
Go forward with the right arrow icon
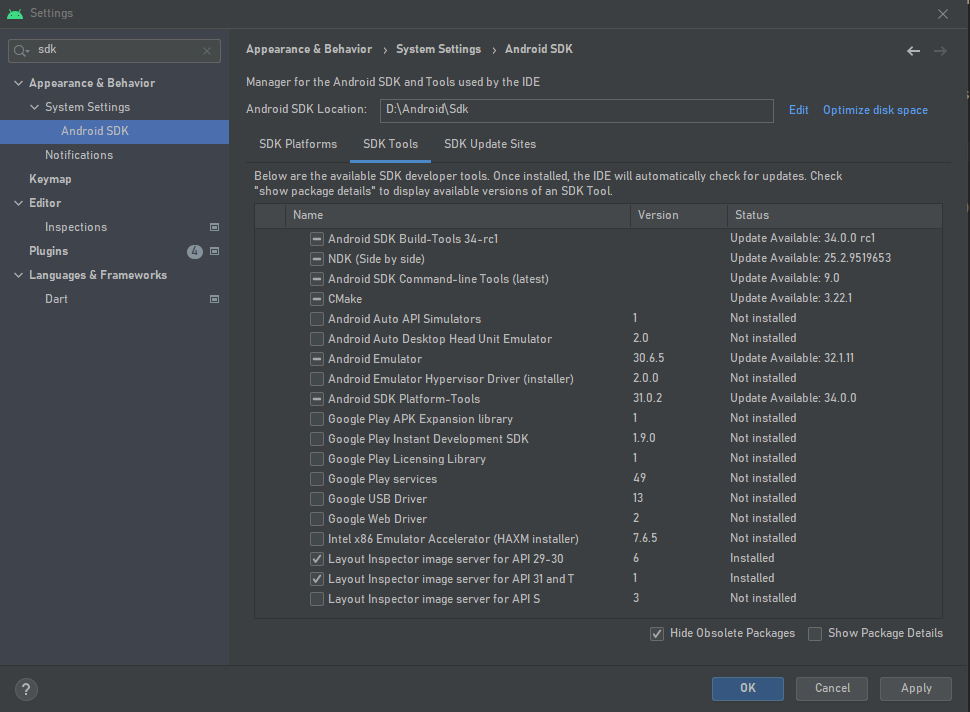940,51
